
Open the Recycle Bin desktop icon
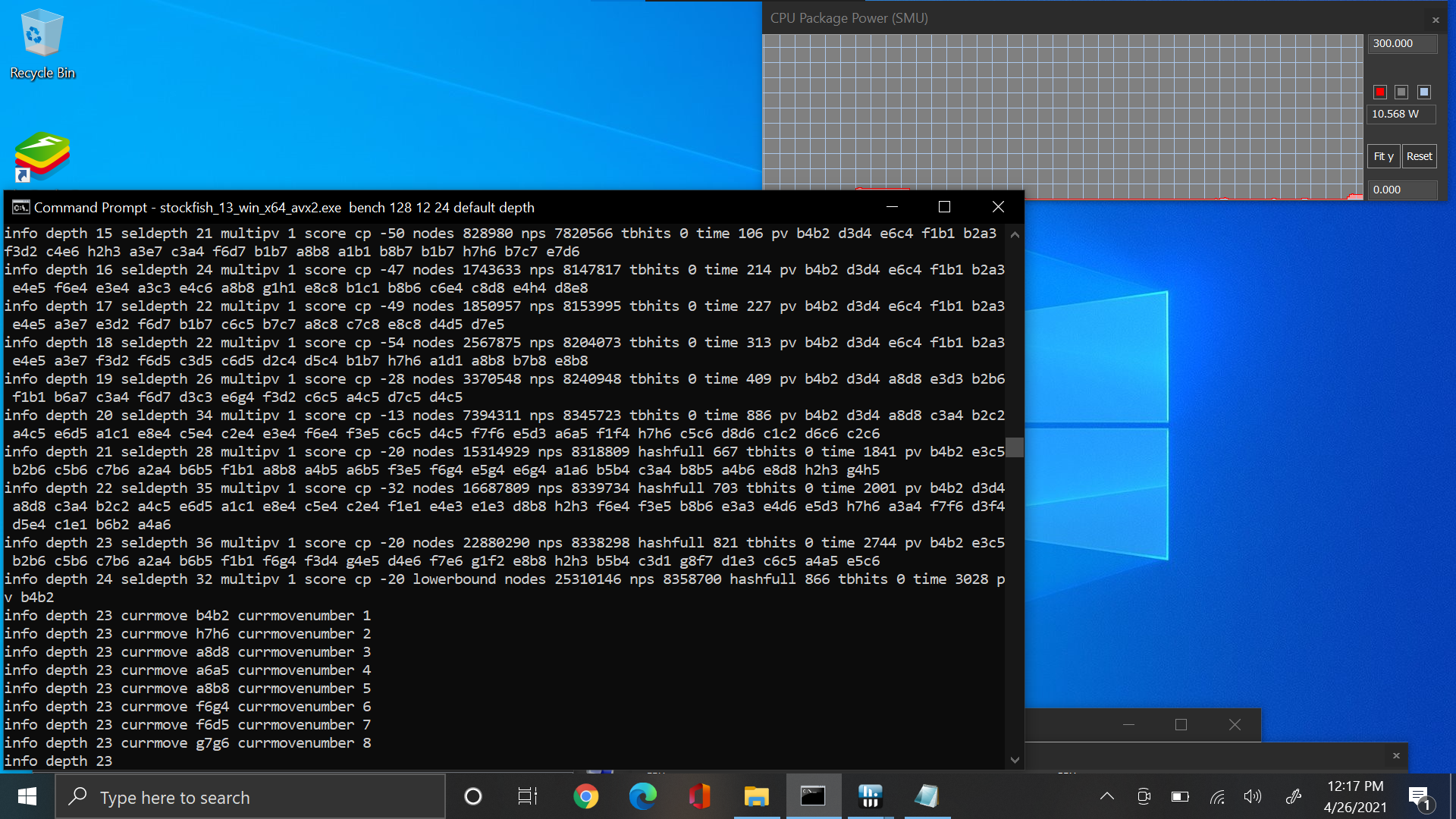point(42,44)
